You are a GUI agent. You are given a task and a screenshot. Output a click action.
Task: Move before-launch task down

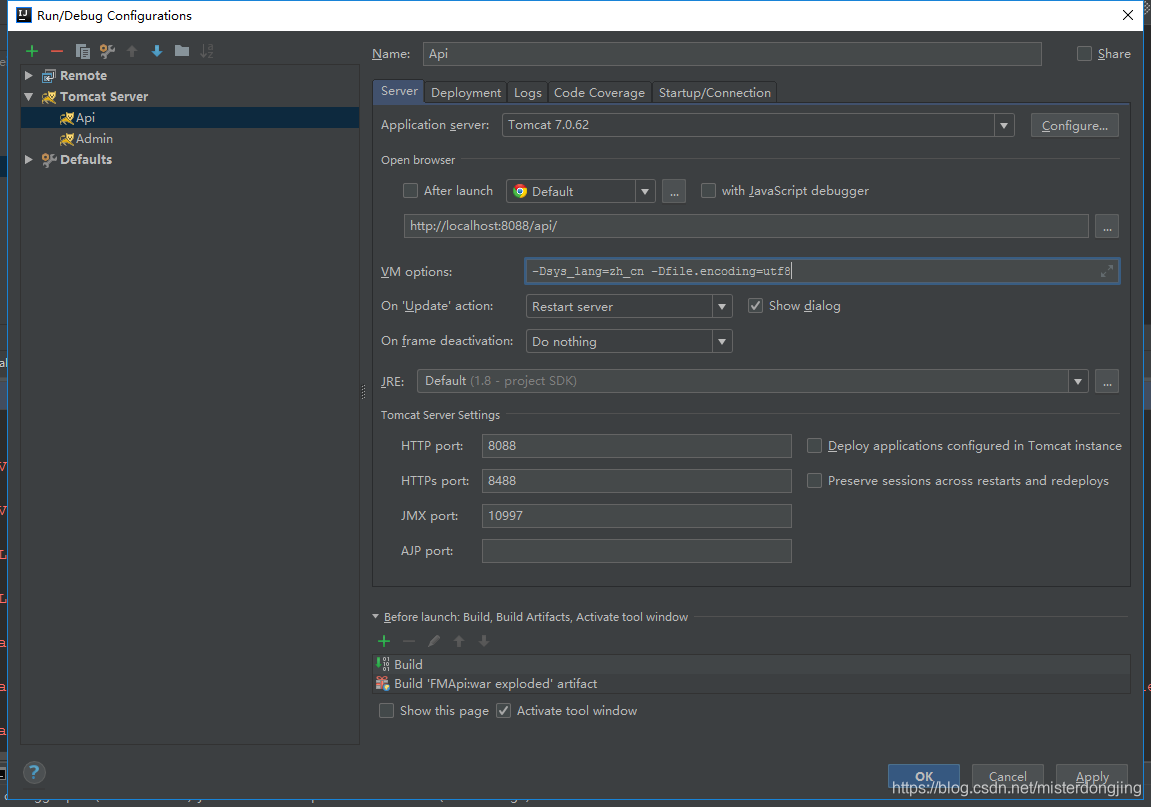(484, 641)
